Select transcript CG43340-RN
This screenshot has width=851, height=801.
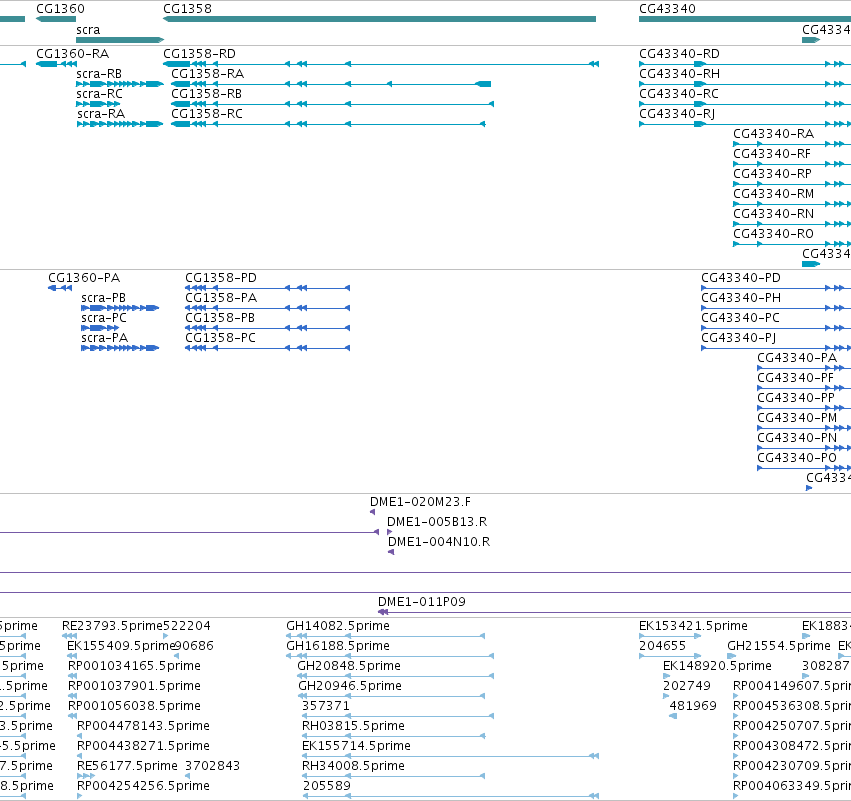pyautogui.click(x=773, y=214)
